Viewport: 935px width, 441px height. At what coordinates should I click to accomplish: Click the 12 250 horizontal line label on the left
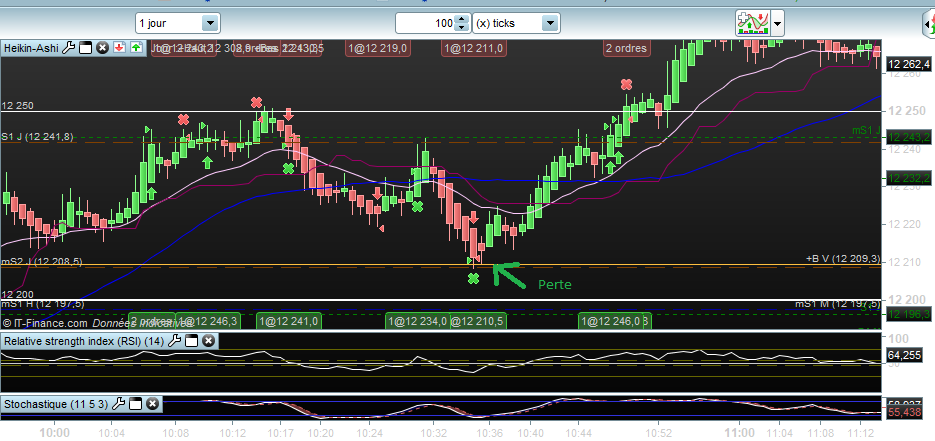(x=17, y=105)
